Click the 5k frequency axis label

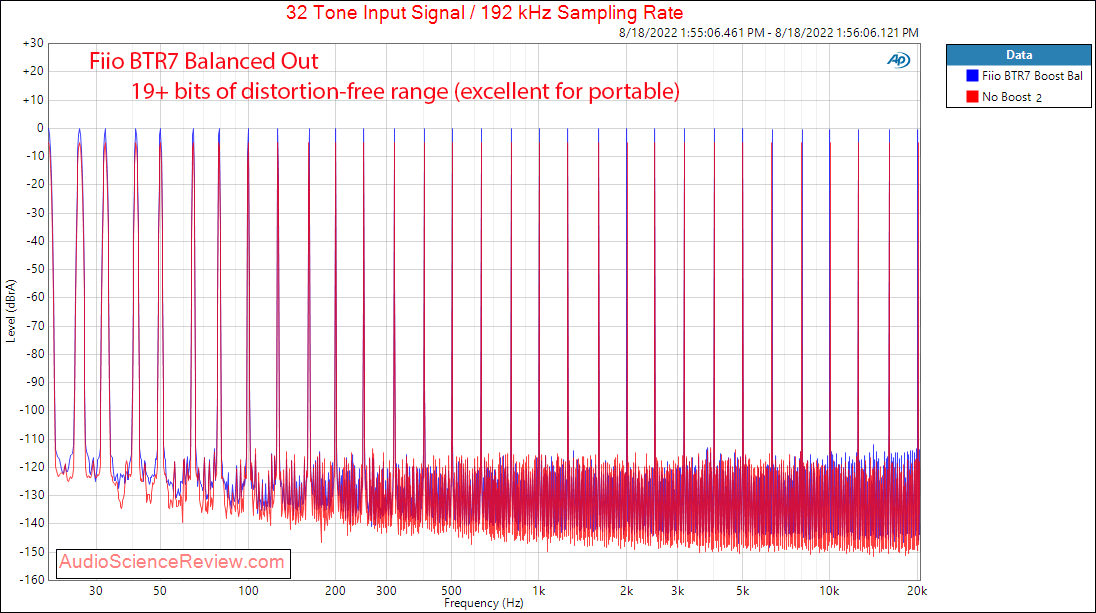pyautogui.click(x=742, y=591)
